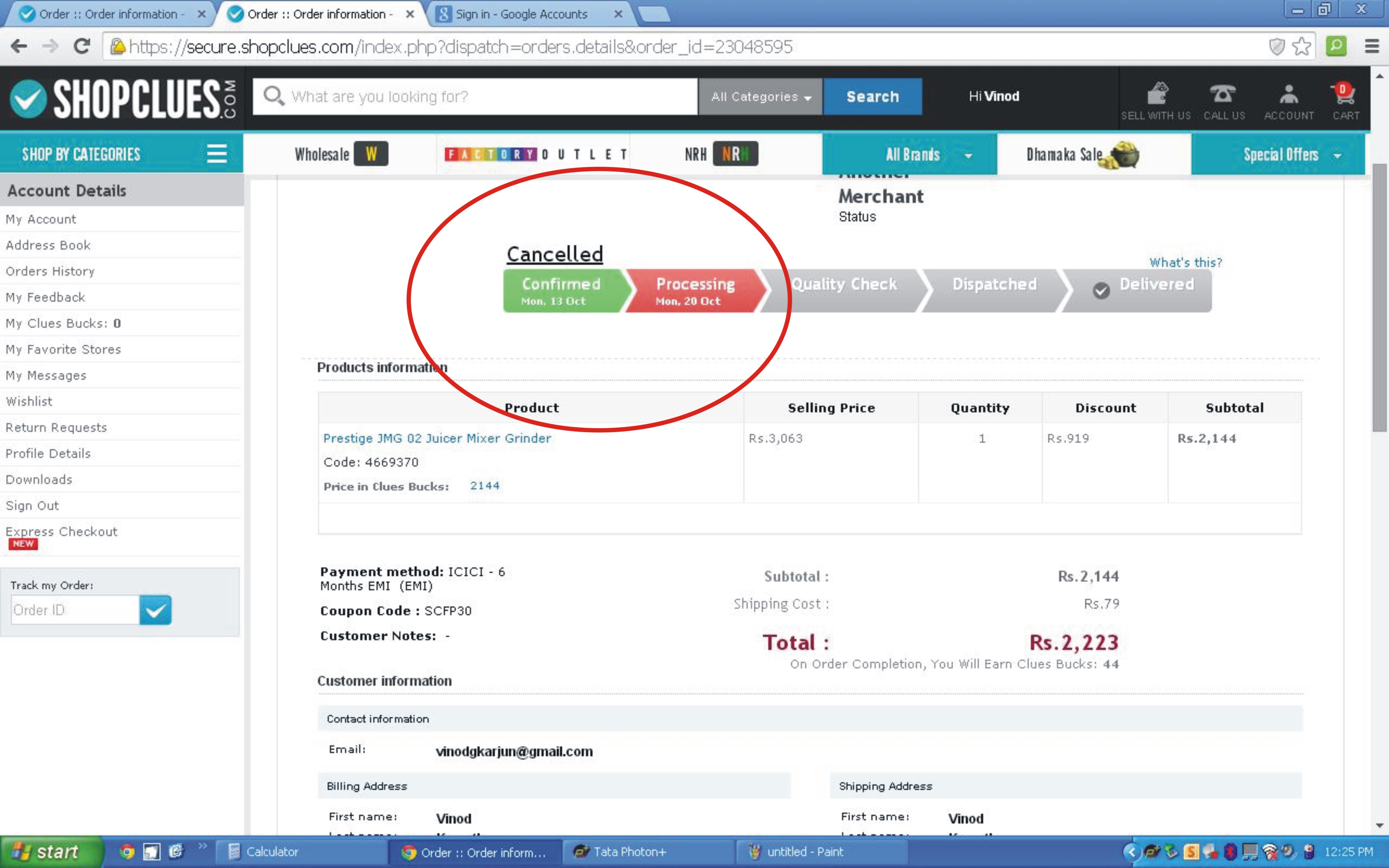Expand the All Categories dropdown

click(x=761, y=96)
